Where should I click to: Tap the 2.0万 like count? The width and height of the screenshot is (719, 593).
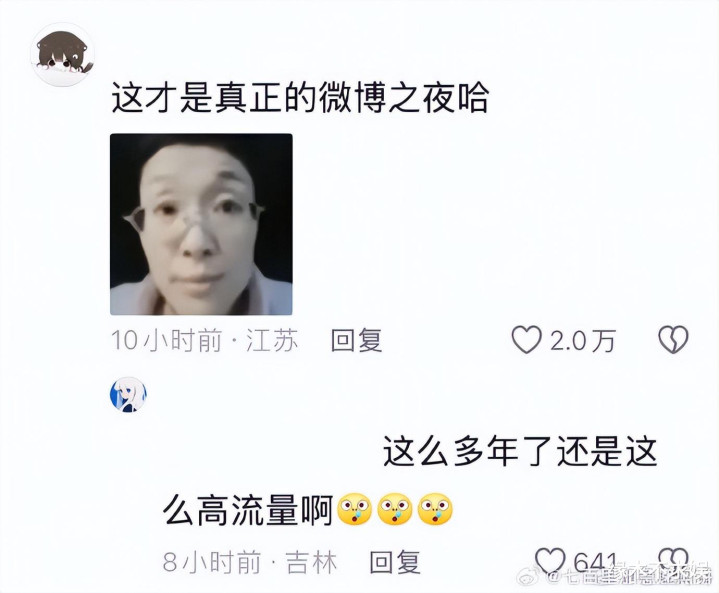tap(582, 341)
